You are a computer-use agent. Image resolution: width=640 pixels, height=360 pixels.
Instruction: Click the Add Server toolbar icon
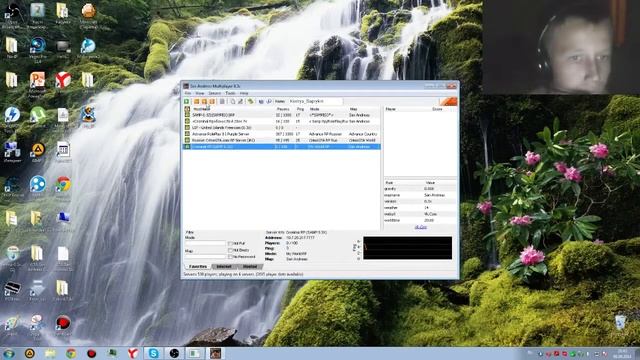coord(196,101)
